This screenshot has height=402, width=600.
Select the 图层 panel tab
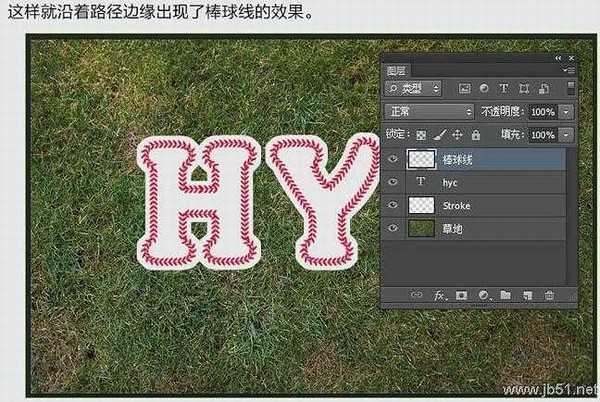coord(397,70)
